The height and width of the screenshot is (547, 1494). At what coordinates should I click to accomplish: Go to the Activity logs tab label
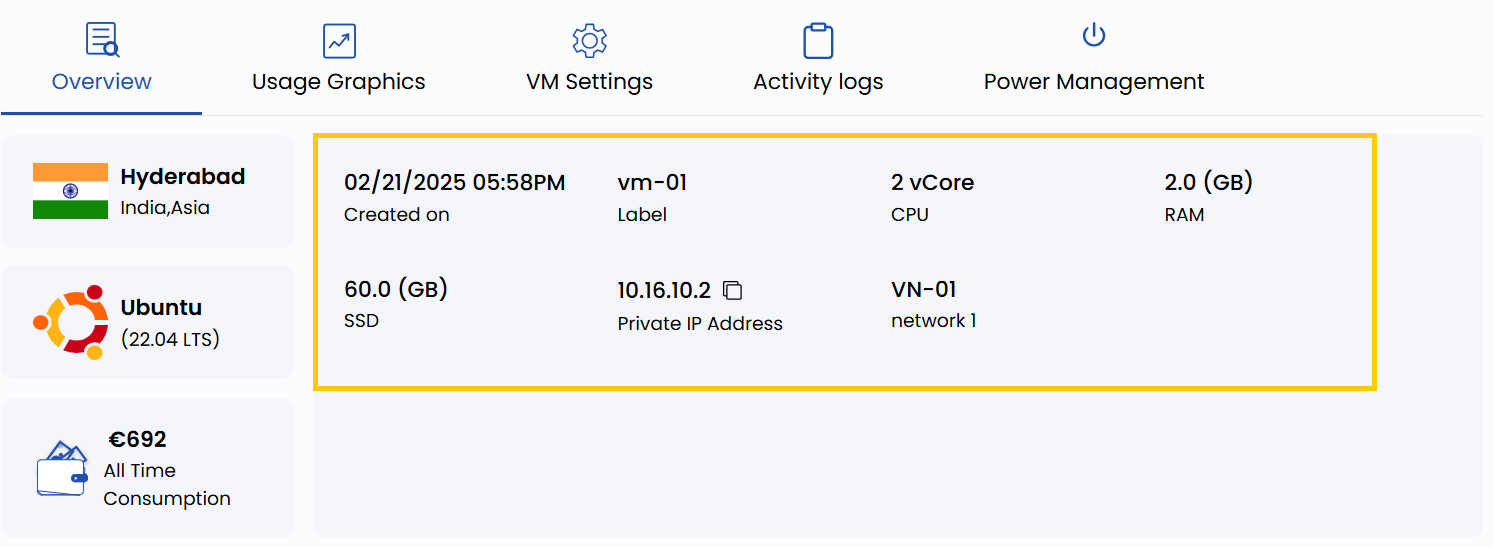[x=818, y=82]
